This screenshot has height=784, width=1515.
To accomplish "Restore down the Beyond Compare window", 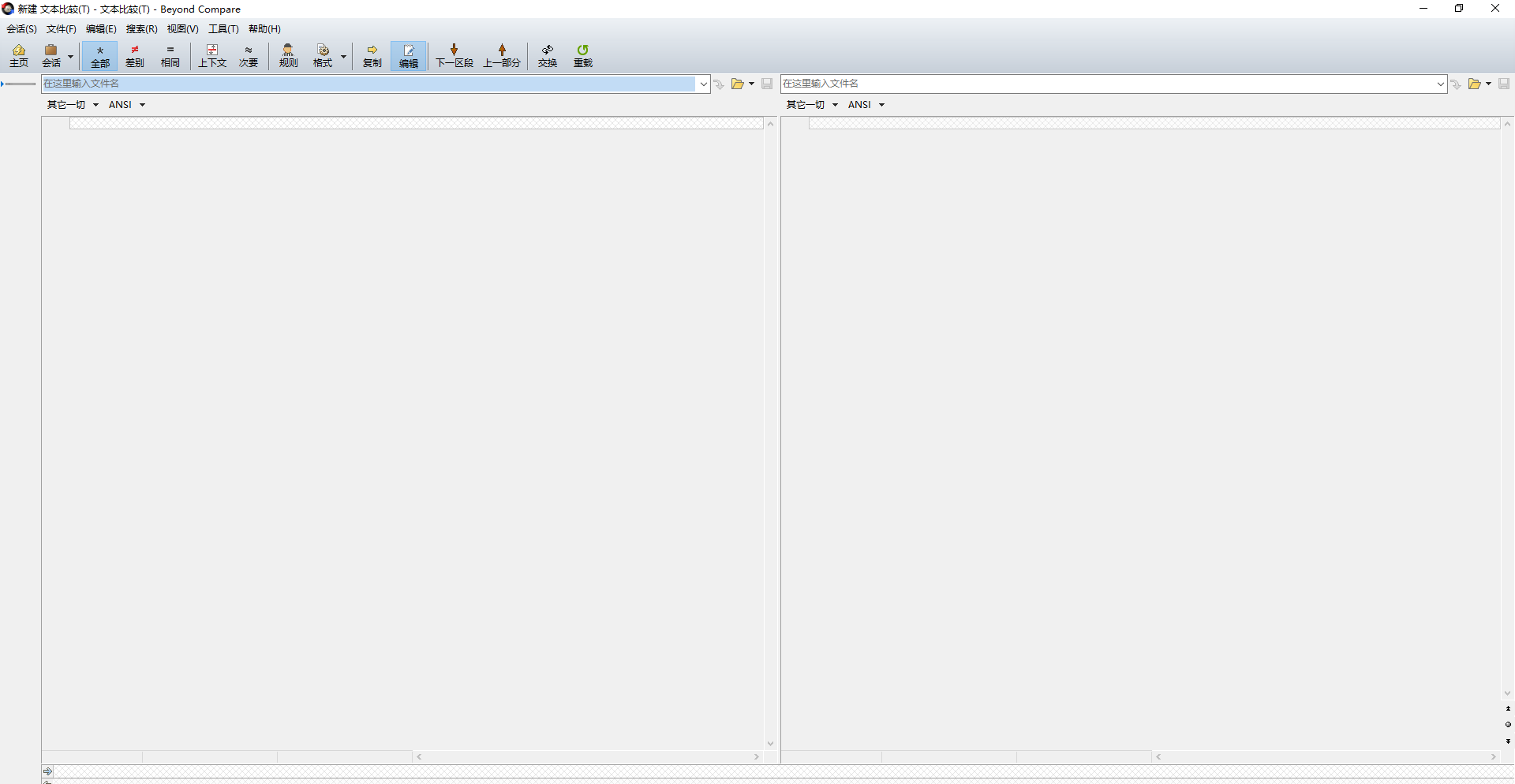I will tap(1459, 9).
